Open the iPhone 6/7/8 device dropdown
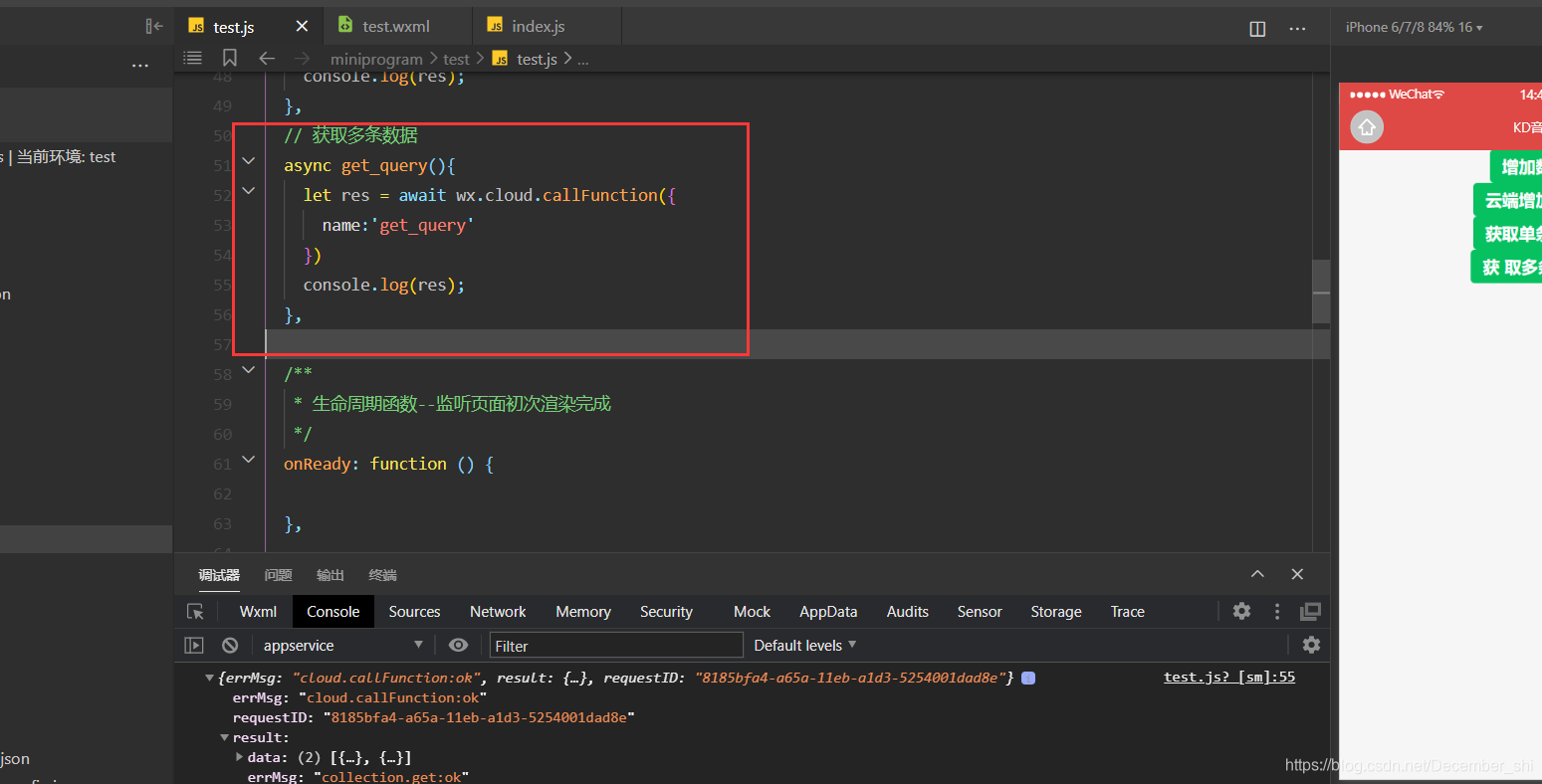The width and height of the screenshot is (1542, 784). [1414, 27]
